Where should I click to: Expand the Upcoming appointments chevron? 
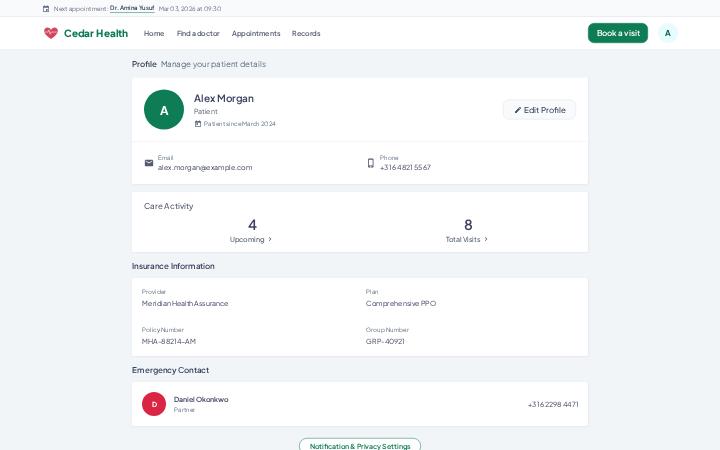tap(270, 239)
